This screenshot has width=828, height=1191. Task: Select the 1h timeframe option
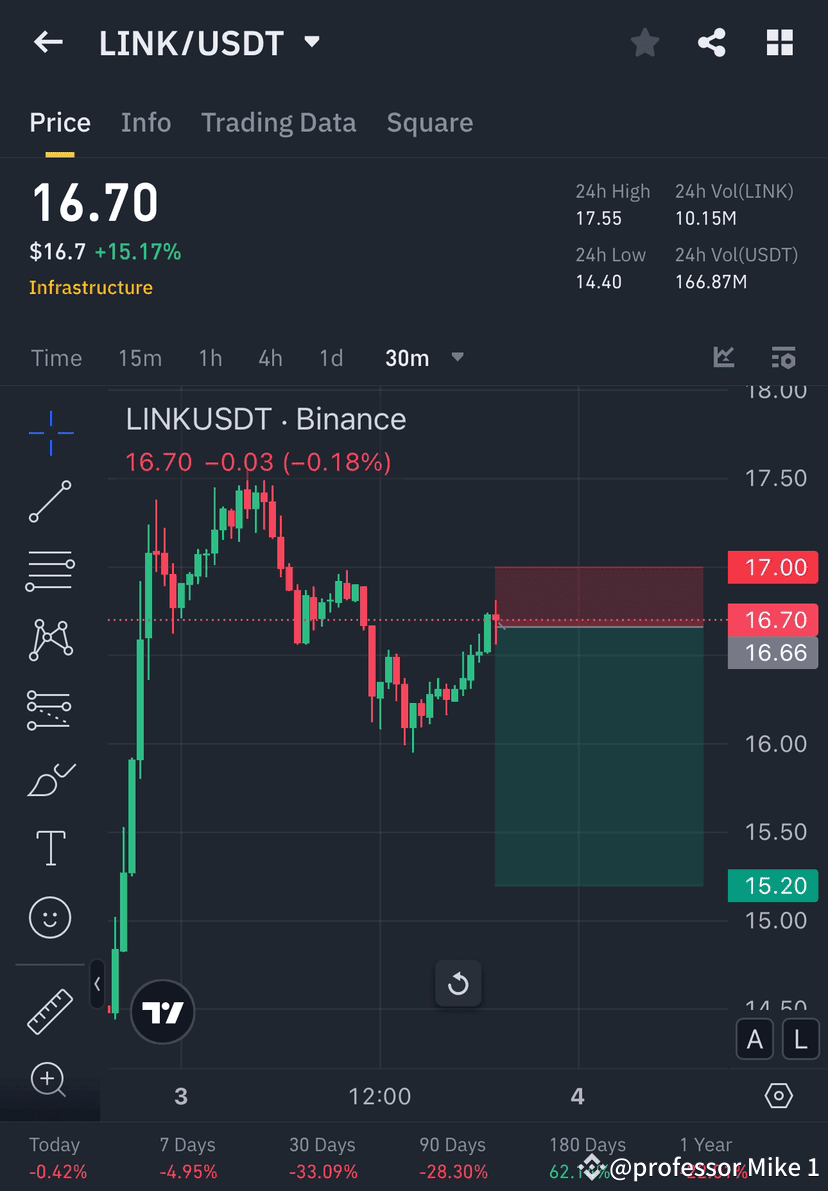pyautogui.click(x=210, y=357)
